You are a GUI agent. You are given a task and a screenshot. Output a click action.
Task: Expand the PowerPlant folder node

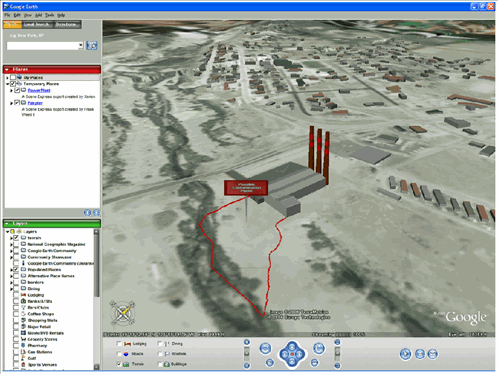click(x=11, y=90)
